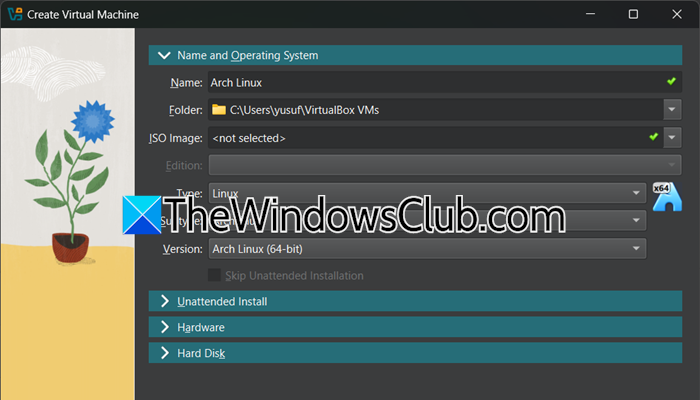This screenshot has height=400, width=700.
Task: Open the Type dropdown set to Linux
Action: [427, 193]
